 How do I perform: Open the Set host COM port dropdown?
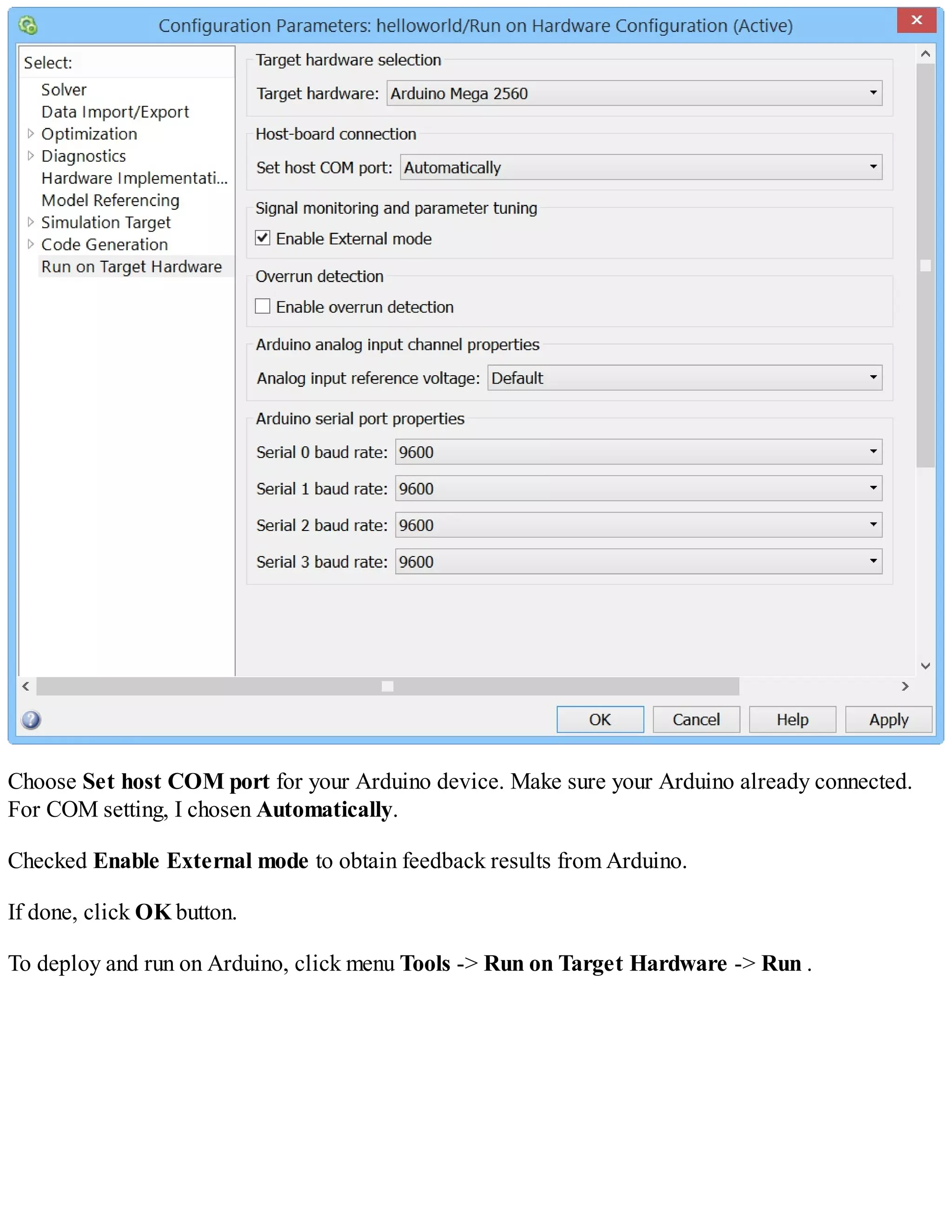point(641,167)
